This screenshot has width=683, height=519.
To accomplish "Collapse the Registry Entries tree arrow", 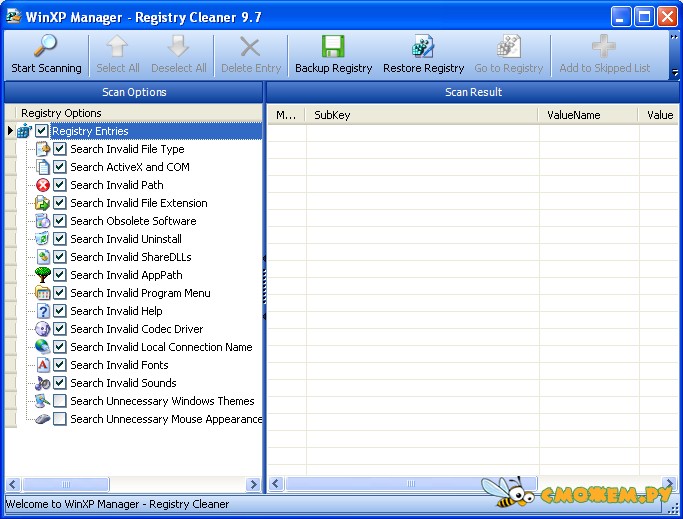I will click(10, 131).
